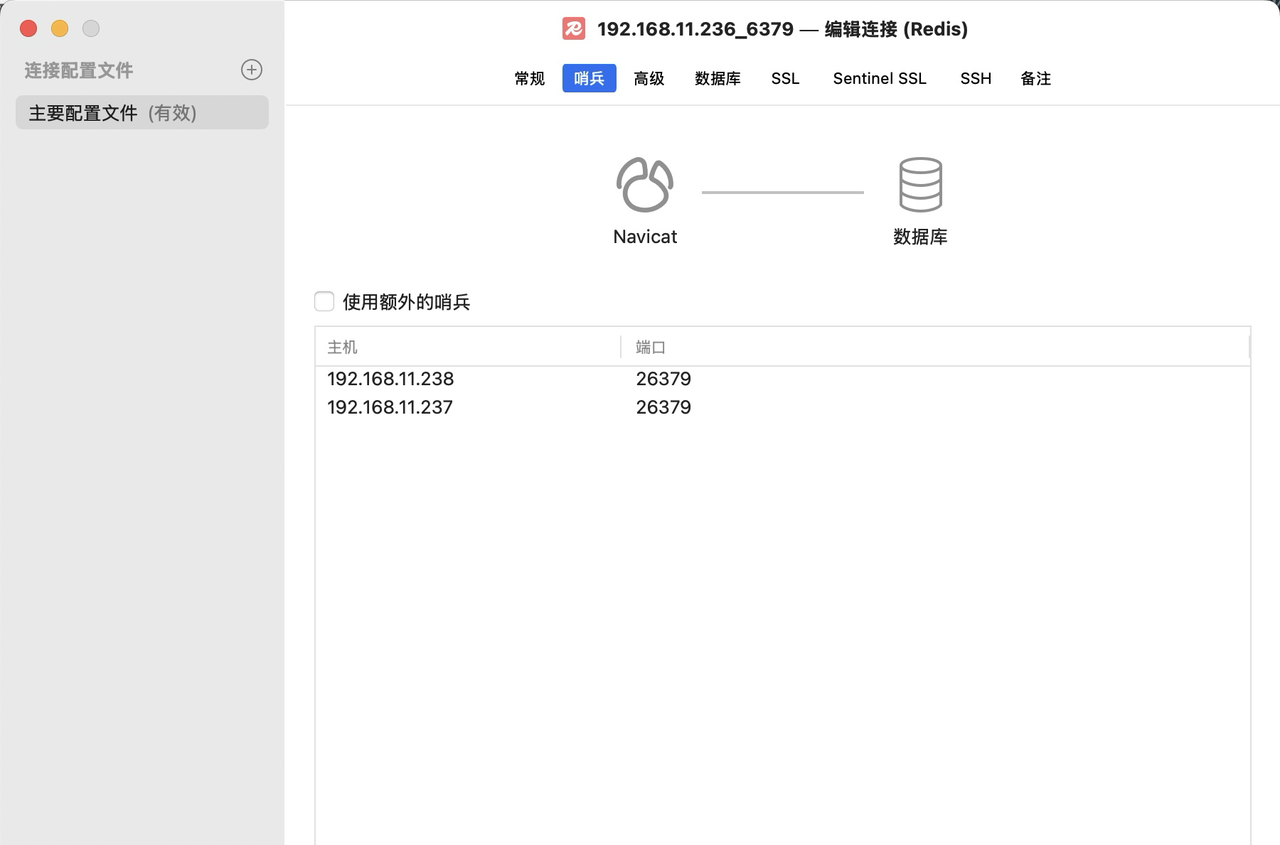
Task: Open the 备注 tab
Action: pyautogui.click(x=1036, y=78)
